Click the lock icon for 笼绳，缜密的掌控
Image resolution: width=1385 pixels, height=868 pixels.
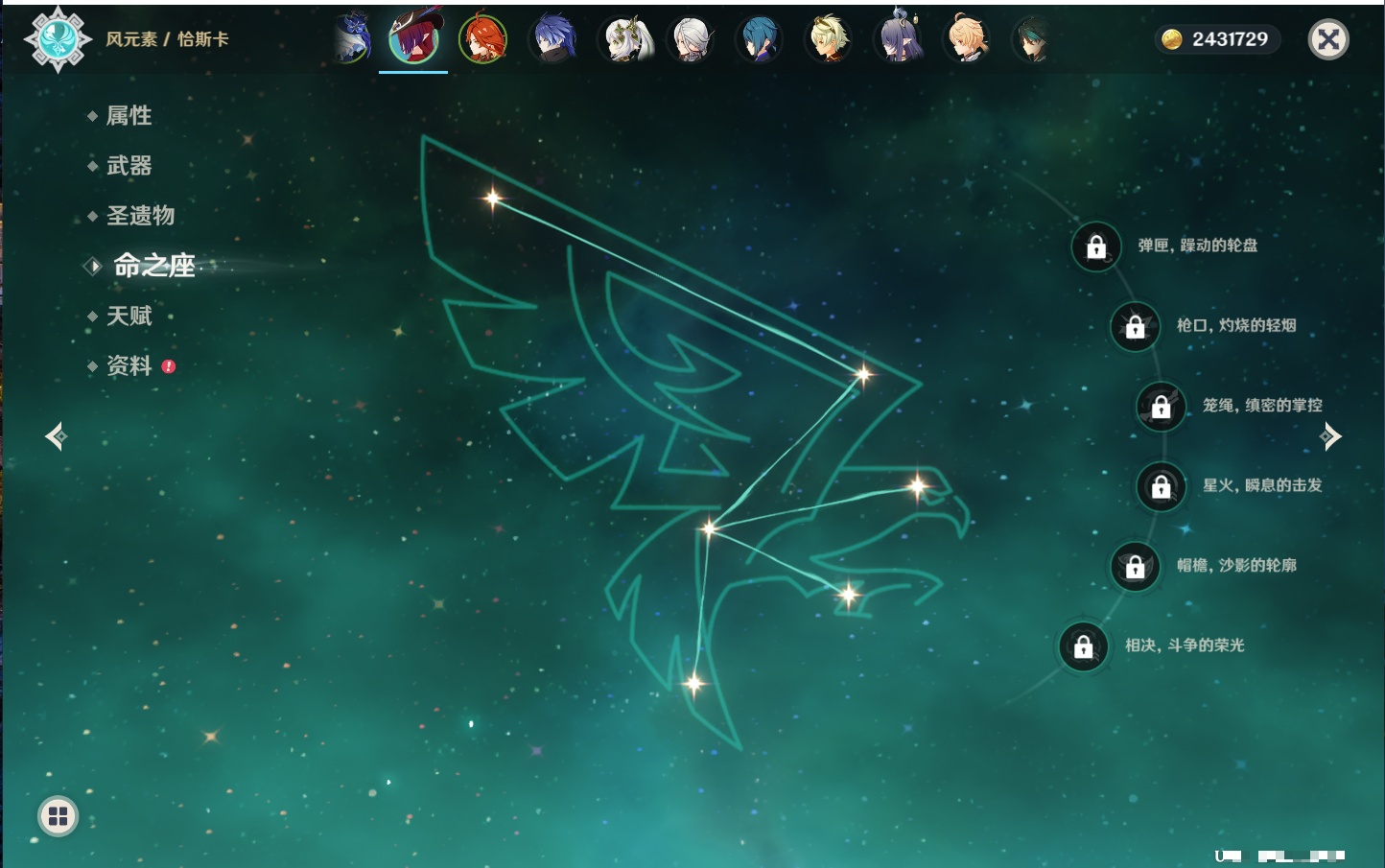(1162, 407)
